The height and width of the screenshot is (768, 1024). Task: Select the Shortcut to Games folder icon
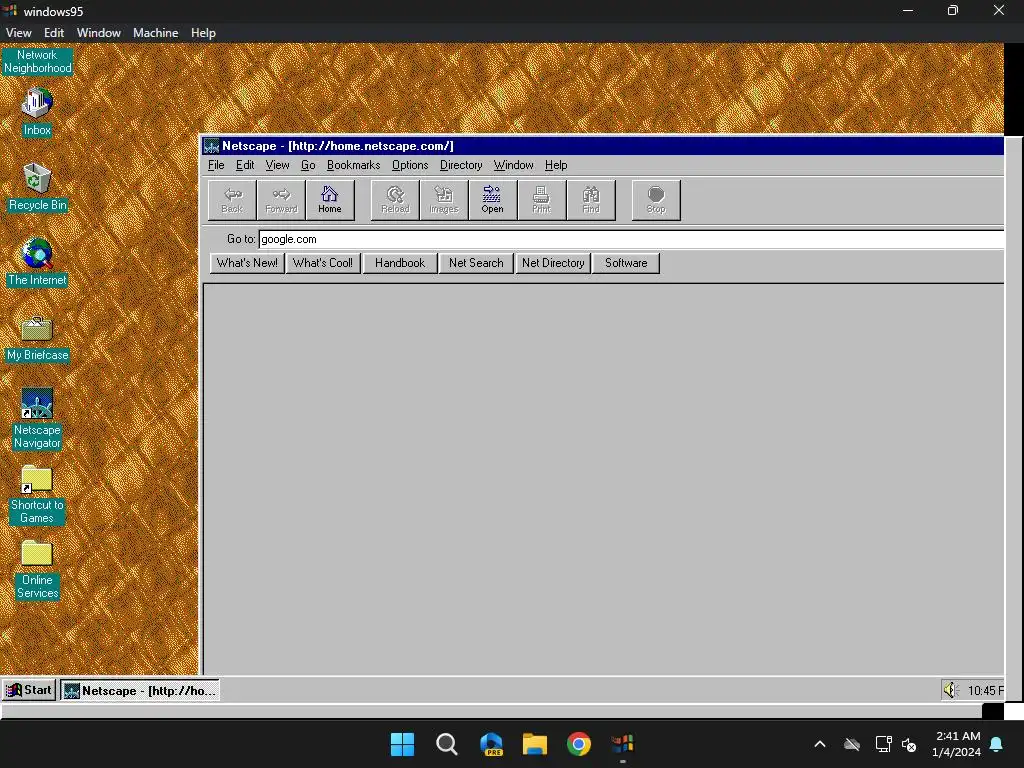click(x=37, y=494)
